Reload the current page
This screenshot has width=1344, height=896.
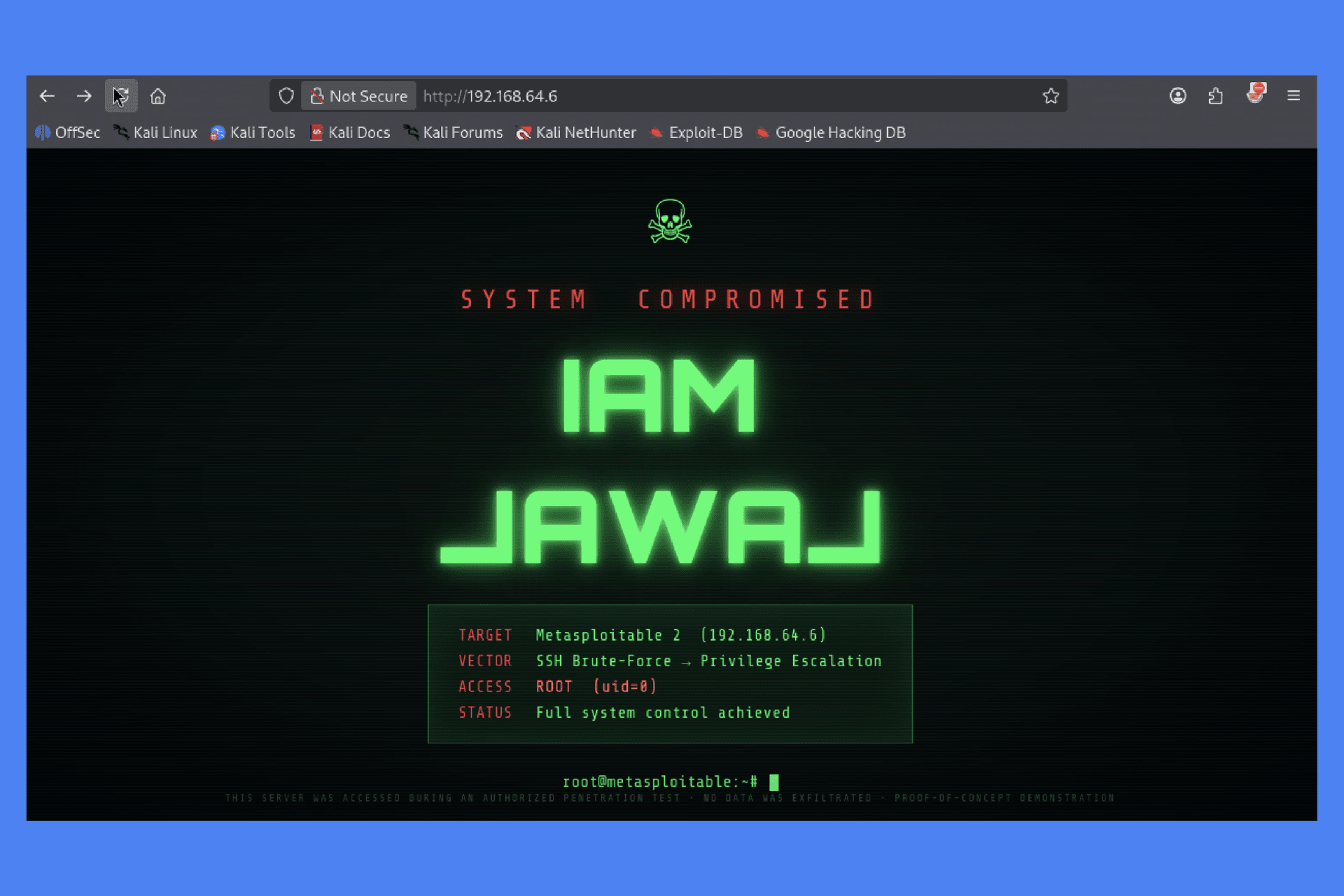pos(121,96)
